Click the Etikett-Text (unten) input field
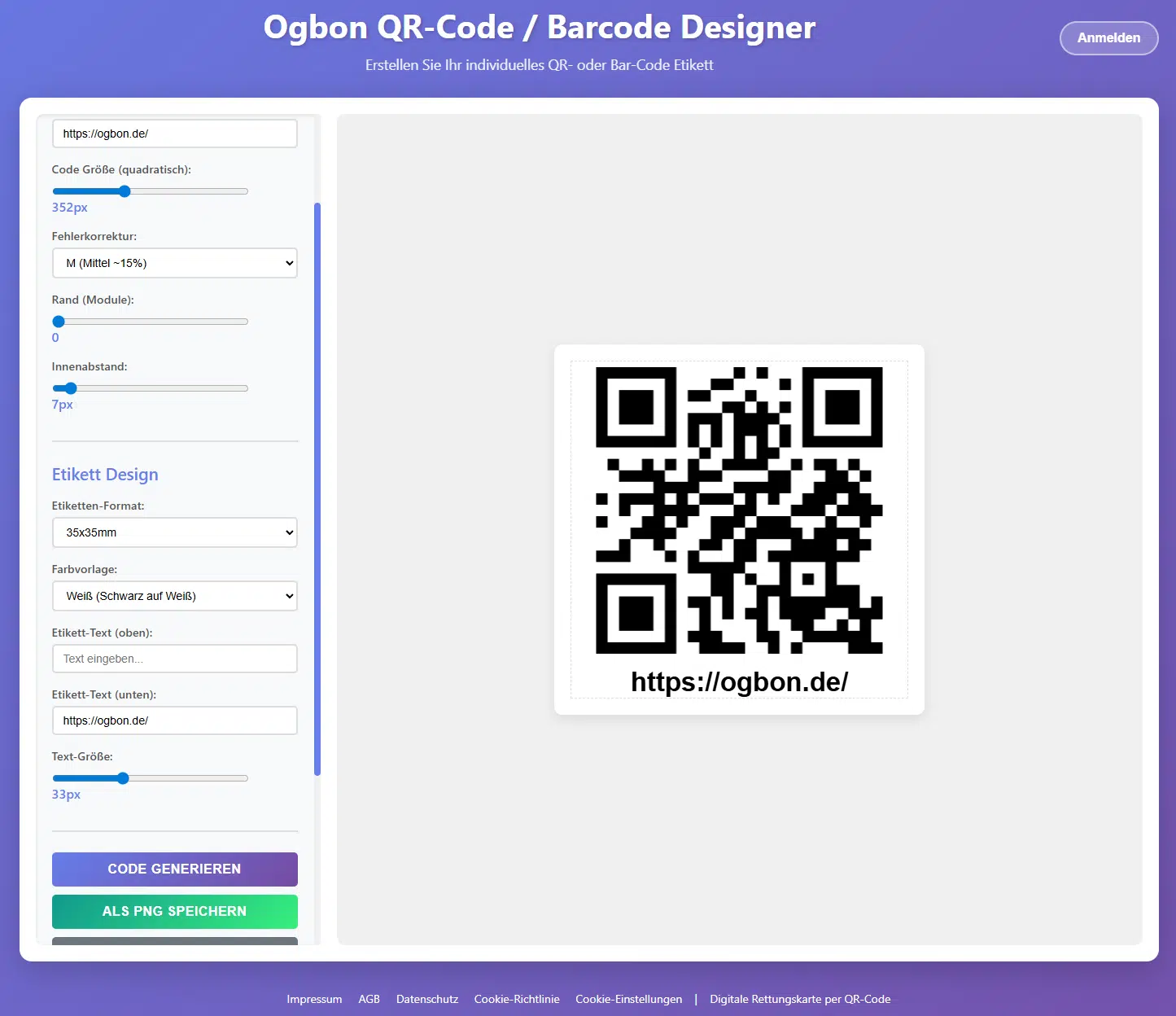The height and width of the screenshot is (1016, 1176). (174, 720)
